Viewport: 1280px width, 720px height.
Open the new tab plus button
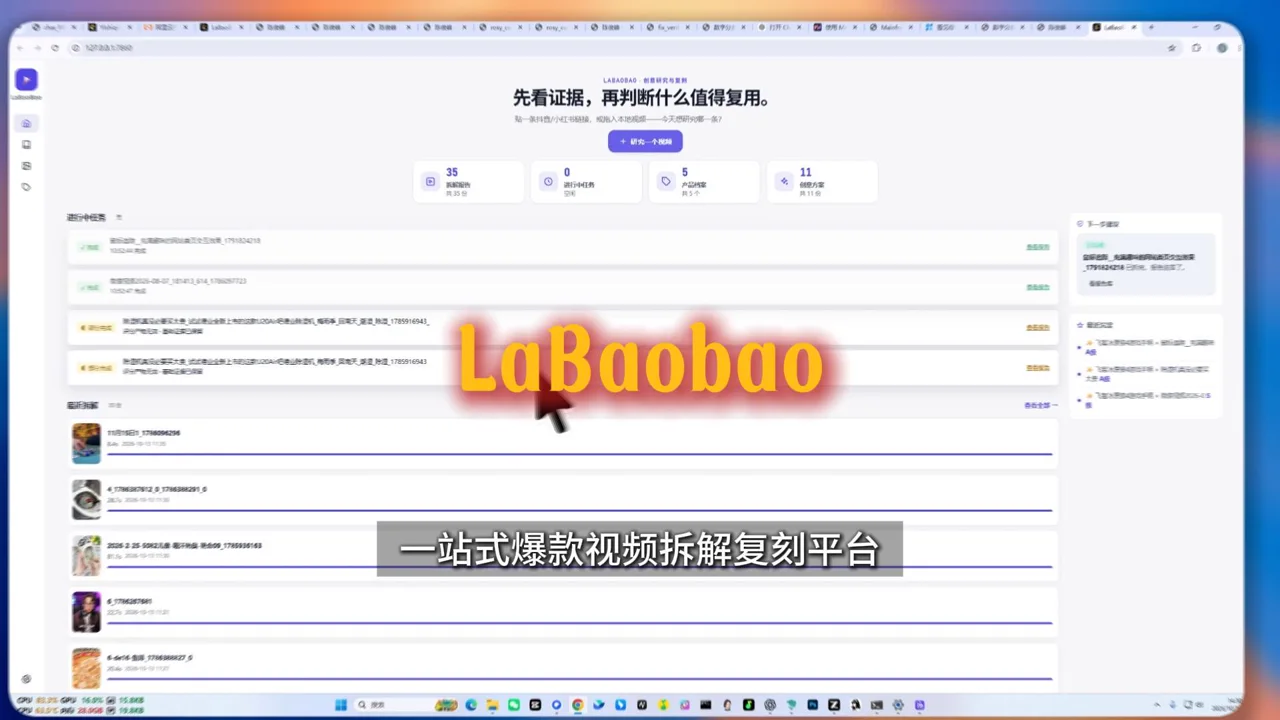pos(1151,27)
